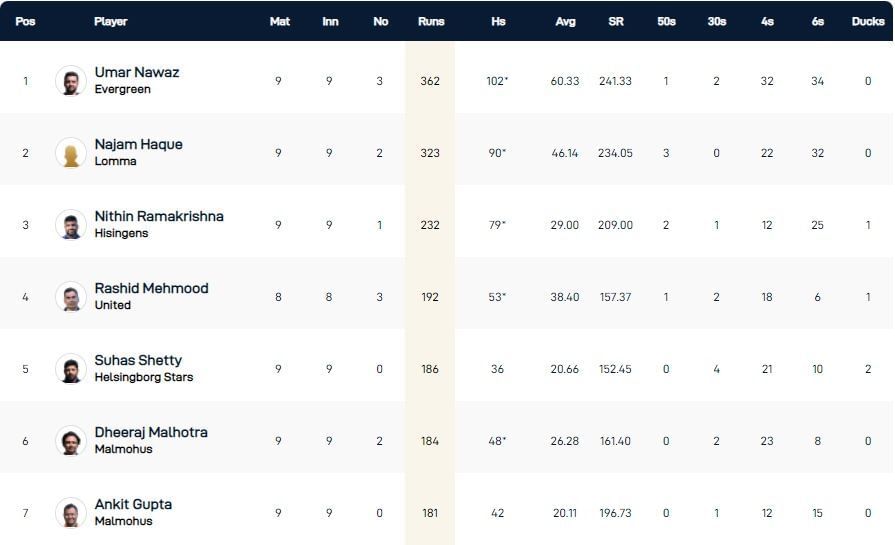Viewport: 895px width, 545px height.
Task: Open Umar Nawaz player name link
Action: coord(137,72)
